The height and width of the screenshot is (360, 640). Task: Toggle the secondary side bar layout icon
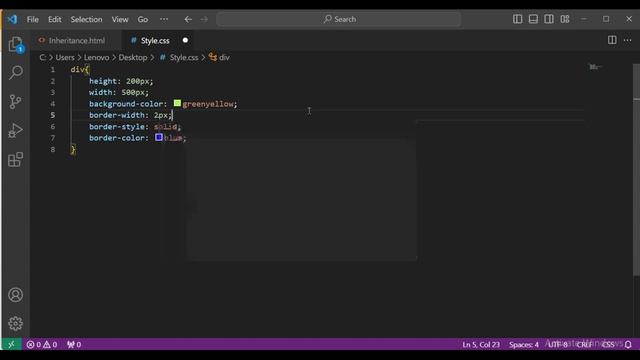point(549,19)
